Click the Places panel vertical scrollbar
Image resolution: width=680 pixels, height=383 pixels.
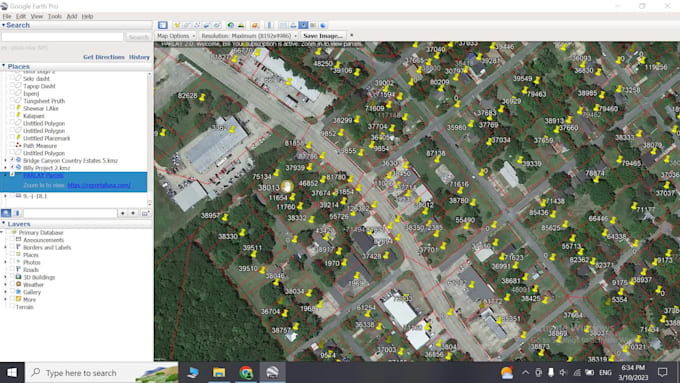point(150,138)
